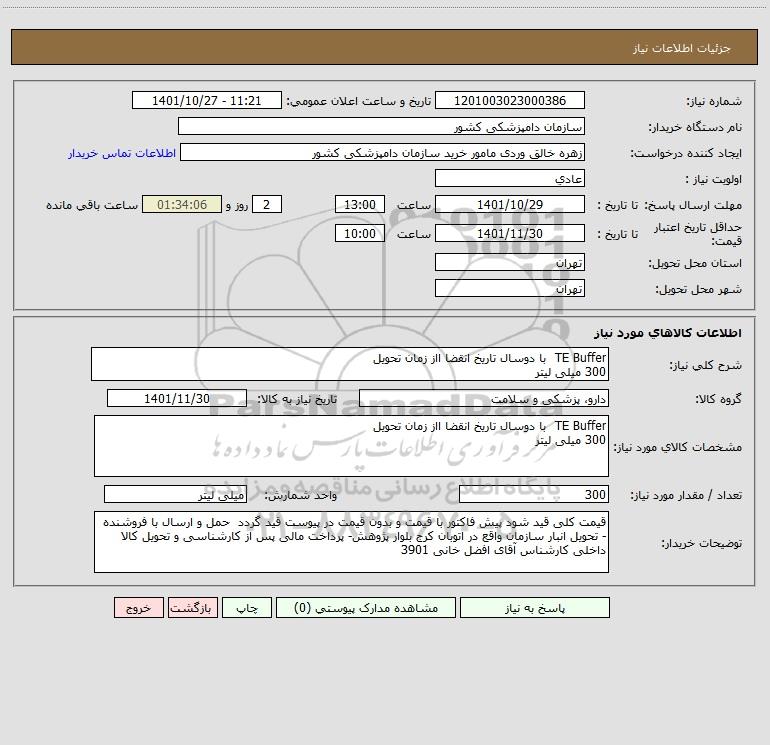Open مشاهده مدارک پیوستی (0) button
Image resolution: width=770 pixels, height=745 pixels.
pyautogui.click(x=366, y=607)
